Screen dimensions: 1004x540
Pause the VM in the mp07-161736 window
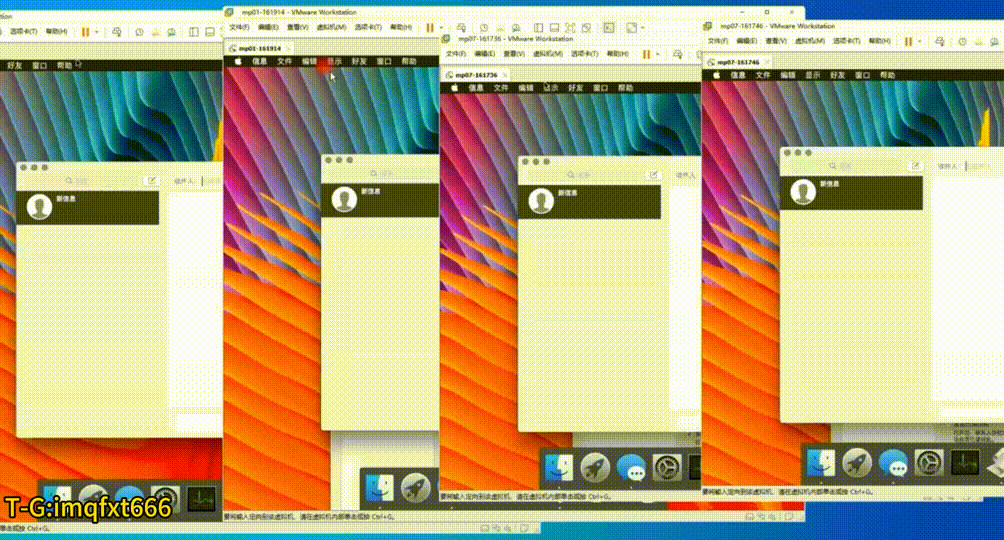tap(646, 54)
